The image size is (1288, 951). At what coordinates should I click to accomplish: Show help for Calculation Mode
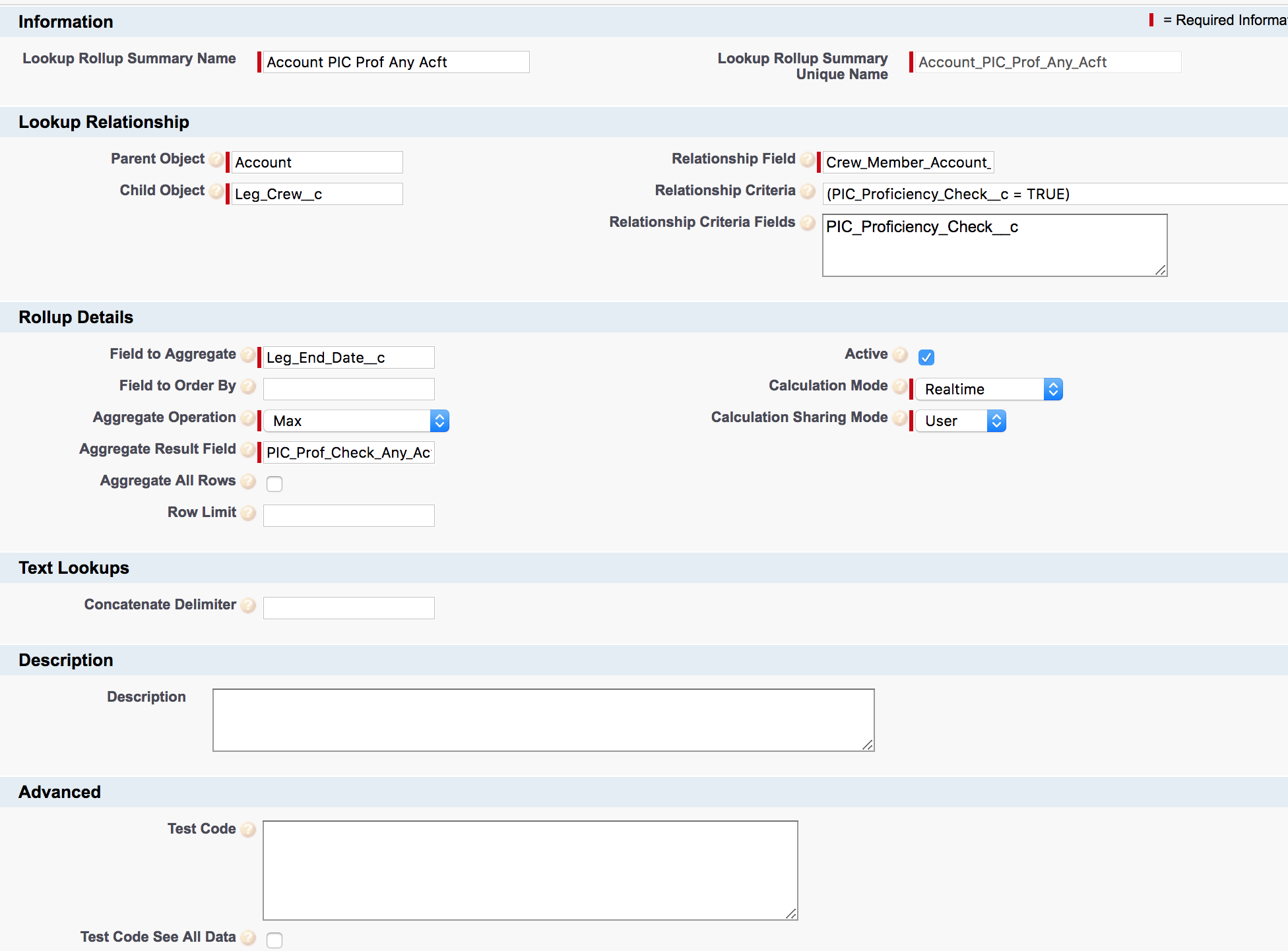pyautogui.click(x=900, y=386)
